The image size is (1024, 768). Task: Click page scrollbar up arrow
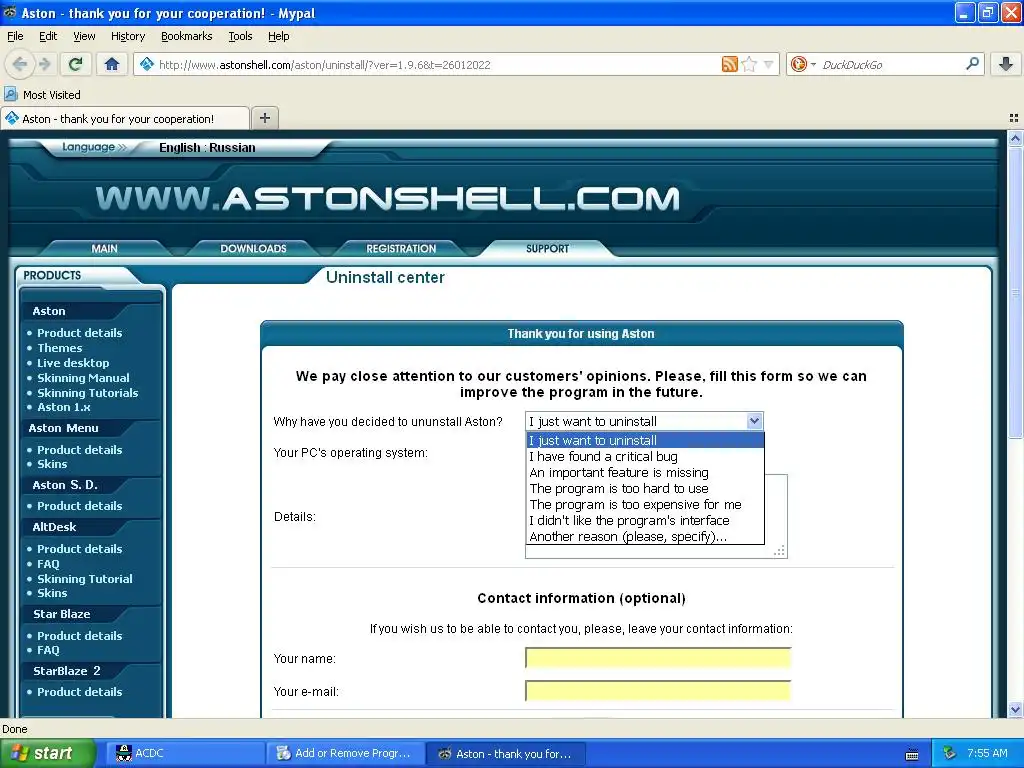[x=1015, y=138]
